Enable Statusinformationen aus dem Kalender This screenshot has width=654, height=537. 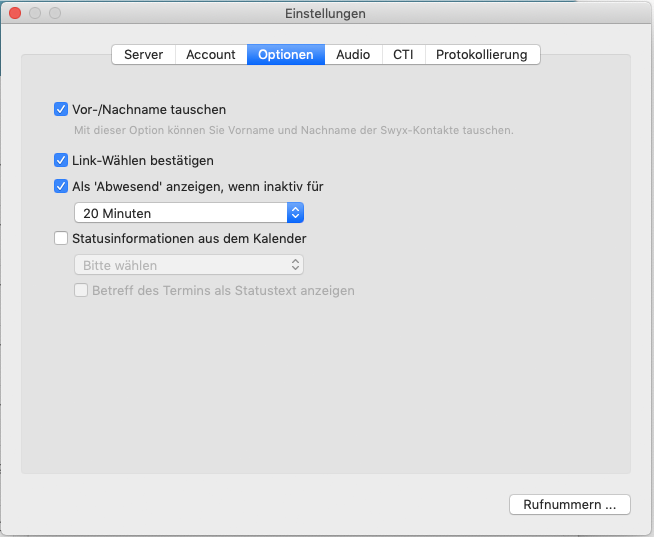tap(61, 239)
